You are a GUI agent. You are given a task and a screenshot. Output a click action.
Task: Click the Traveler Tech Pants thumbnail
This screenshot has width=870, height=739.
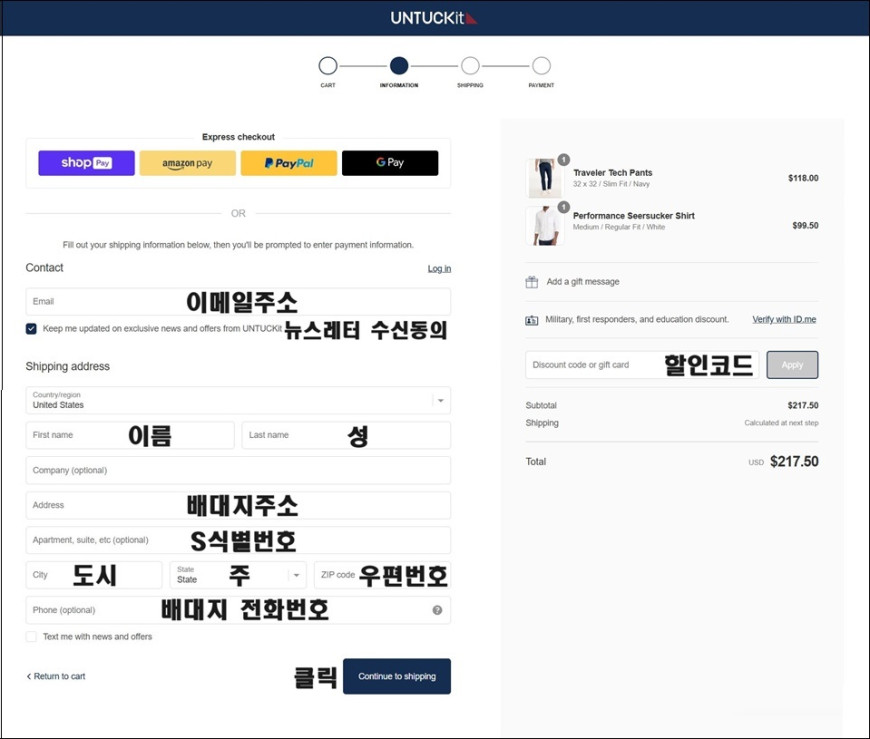coord(544,178)
